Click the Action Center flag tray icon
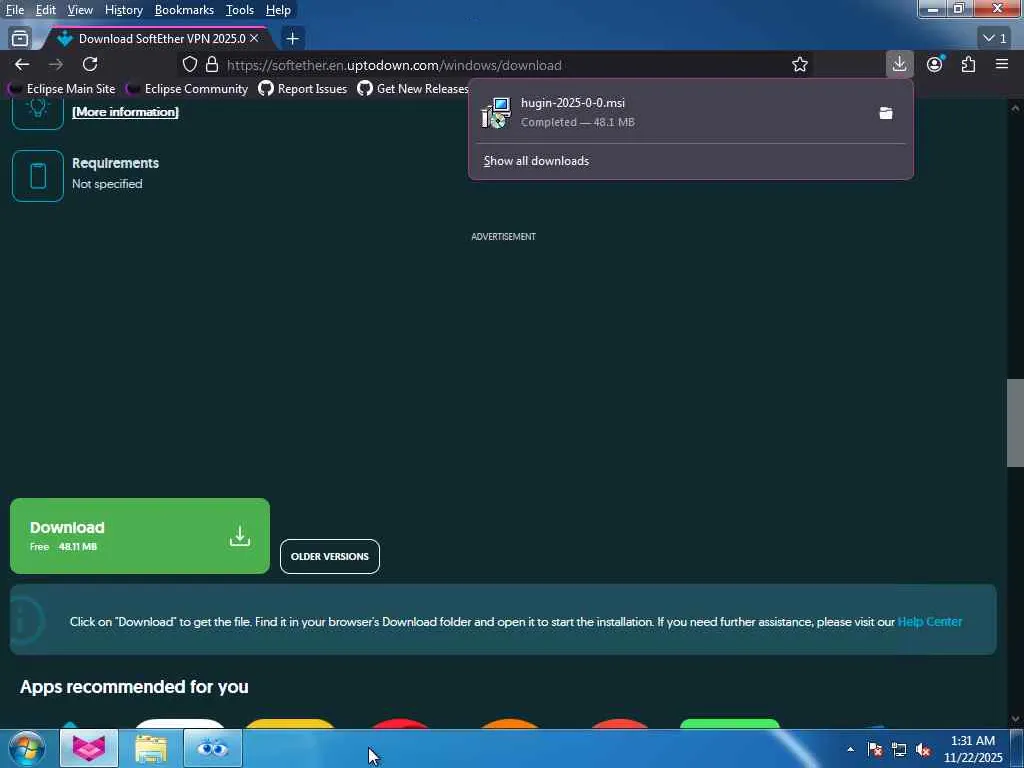The height and width of the screenshot is (768, 1024). coord(875,749)
